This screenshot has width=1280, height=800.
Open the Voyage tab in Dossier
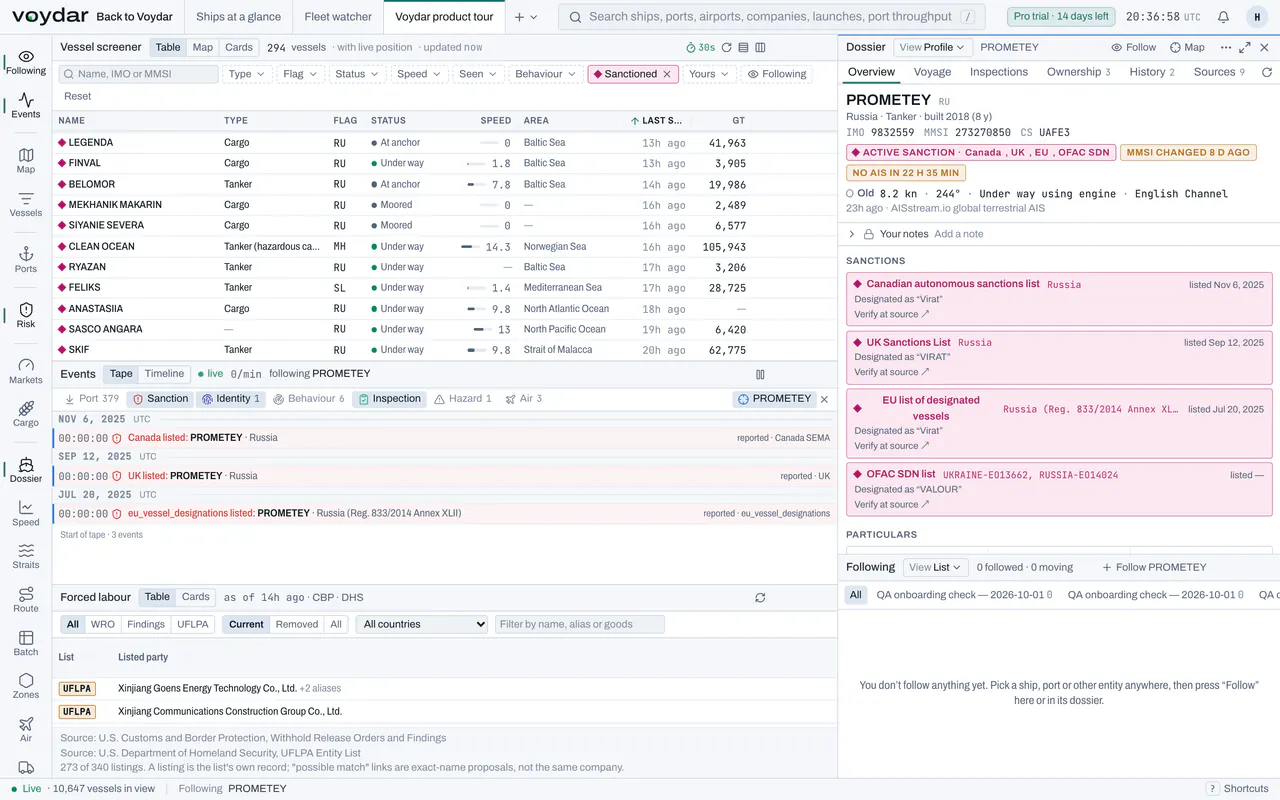(932, 72)
